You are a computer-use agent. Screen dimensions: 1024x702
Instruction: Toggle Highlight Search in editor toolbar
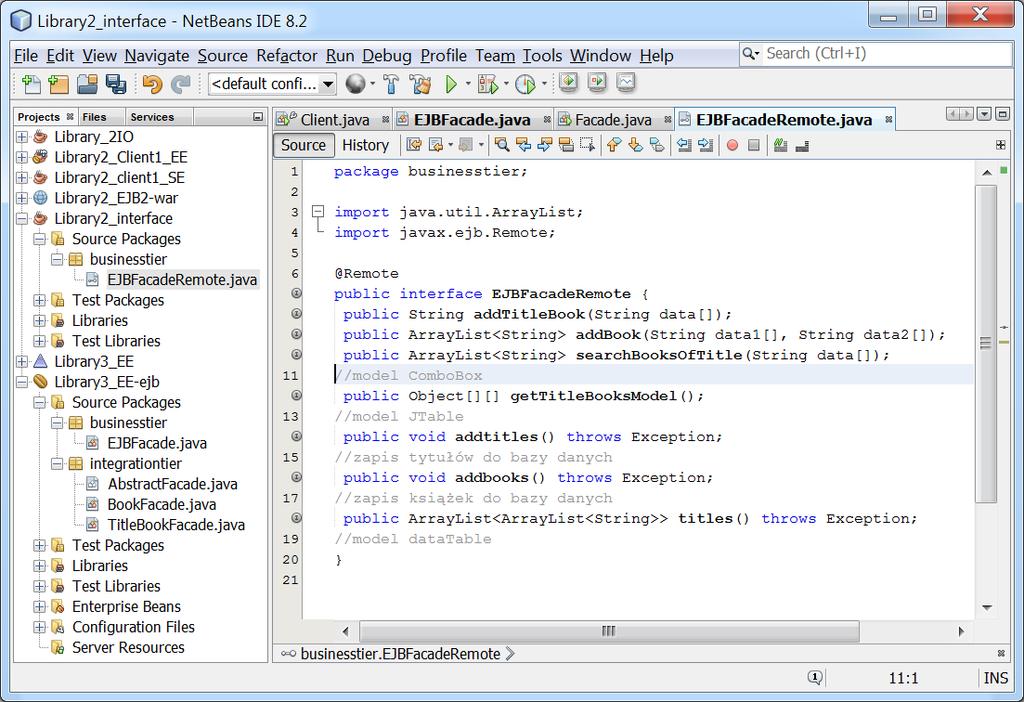566,145
